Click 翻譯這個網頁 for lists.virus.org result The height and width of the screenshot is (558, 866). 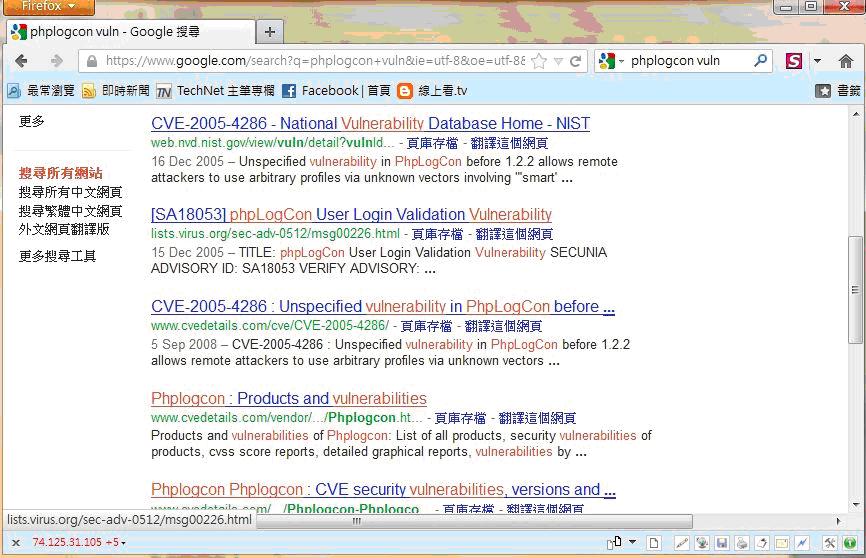[x=514, y=234]
